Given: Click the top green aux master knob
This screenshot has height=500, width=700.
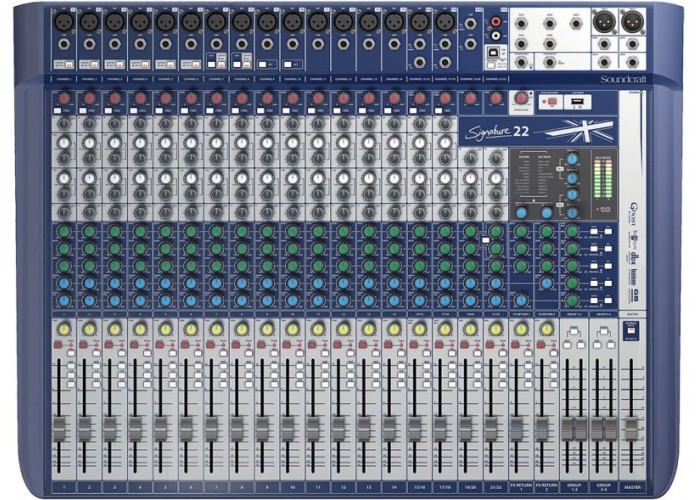Looking at the screenshot, I should pyautogui.click(x=572, y=231).
